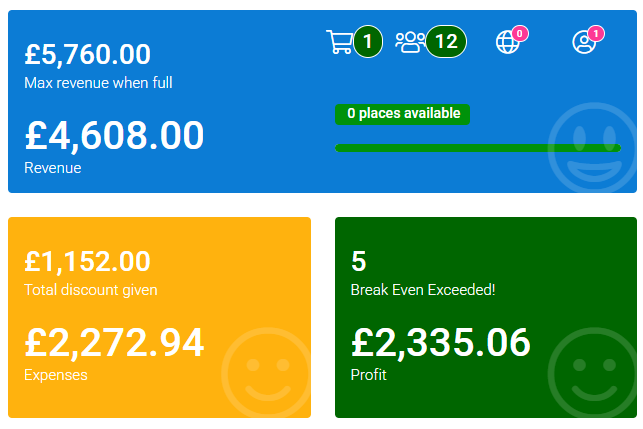Click the green badge showing 12
643x429 pixels.
(x=446, y=42)
